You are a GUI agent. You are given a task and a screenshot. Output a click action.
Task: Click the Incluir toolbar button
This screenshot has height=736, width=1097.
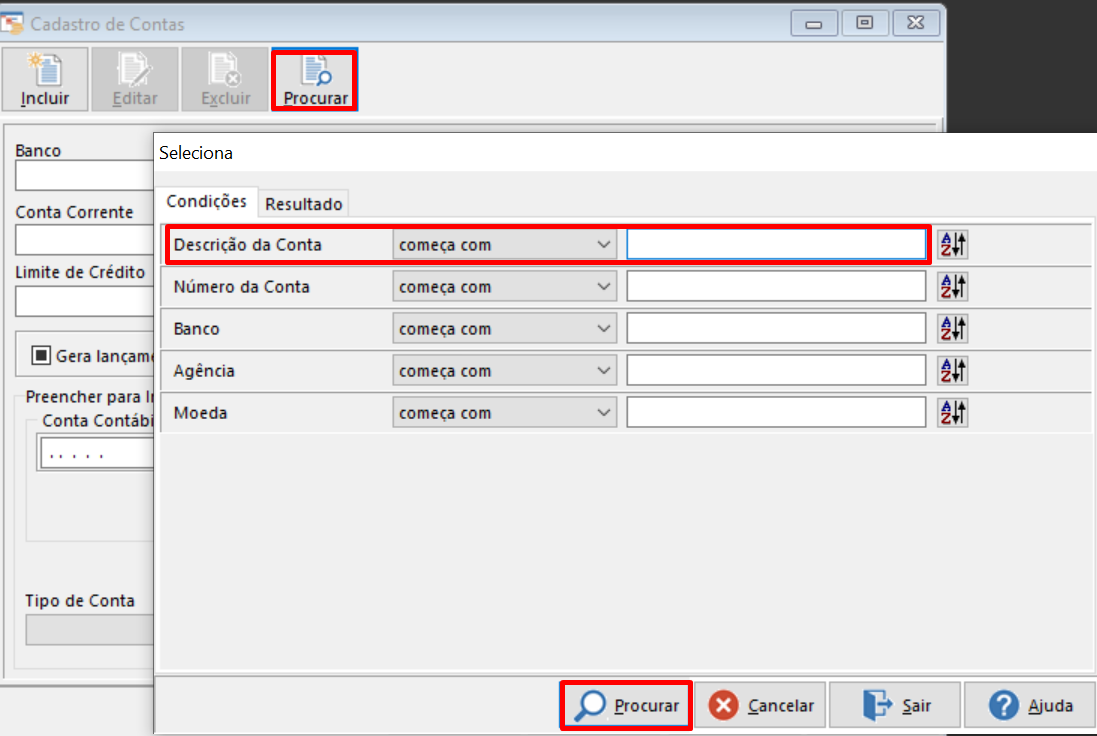coord(45,79)
